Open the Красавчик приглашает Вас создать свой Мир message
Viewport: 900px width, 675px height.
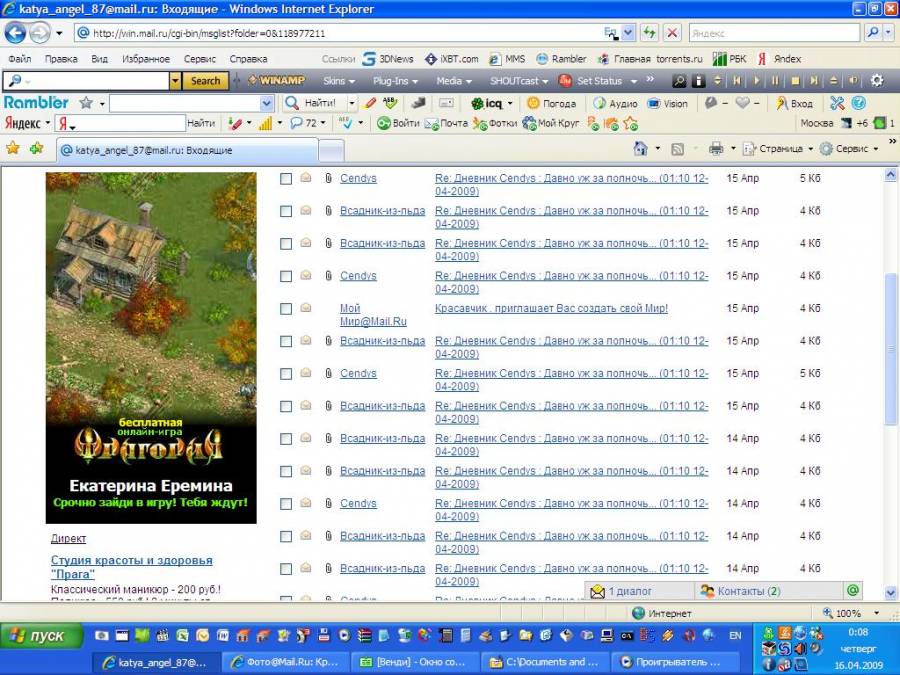coord(551,308)
